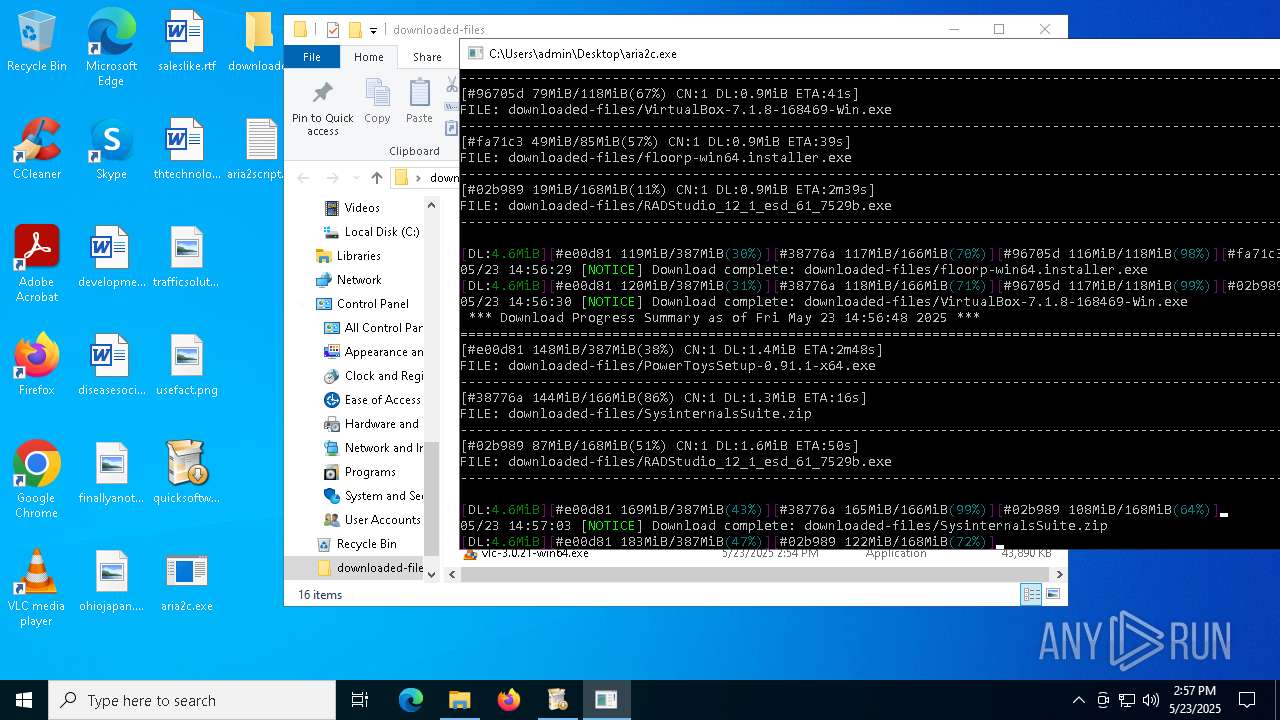Click Pin to Quick access in ribbon
Viewport: 1280px width, 720px height.
pos(322,108)
